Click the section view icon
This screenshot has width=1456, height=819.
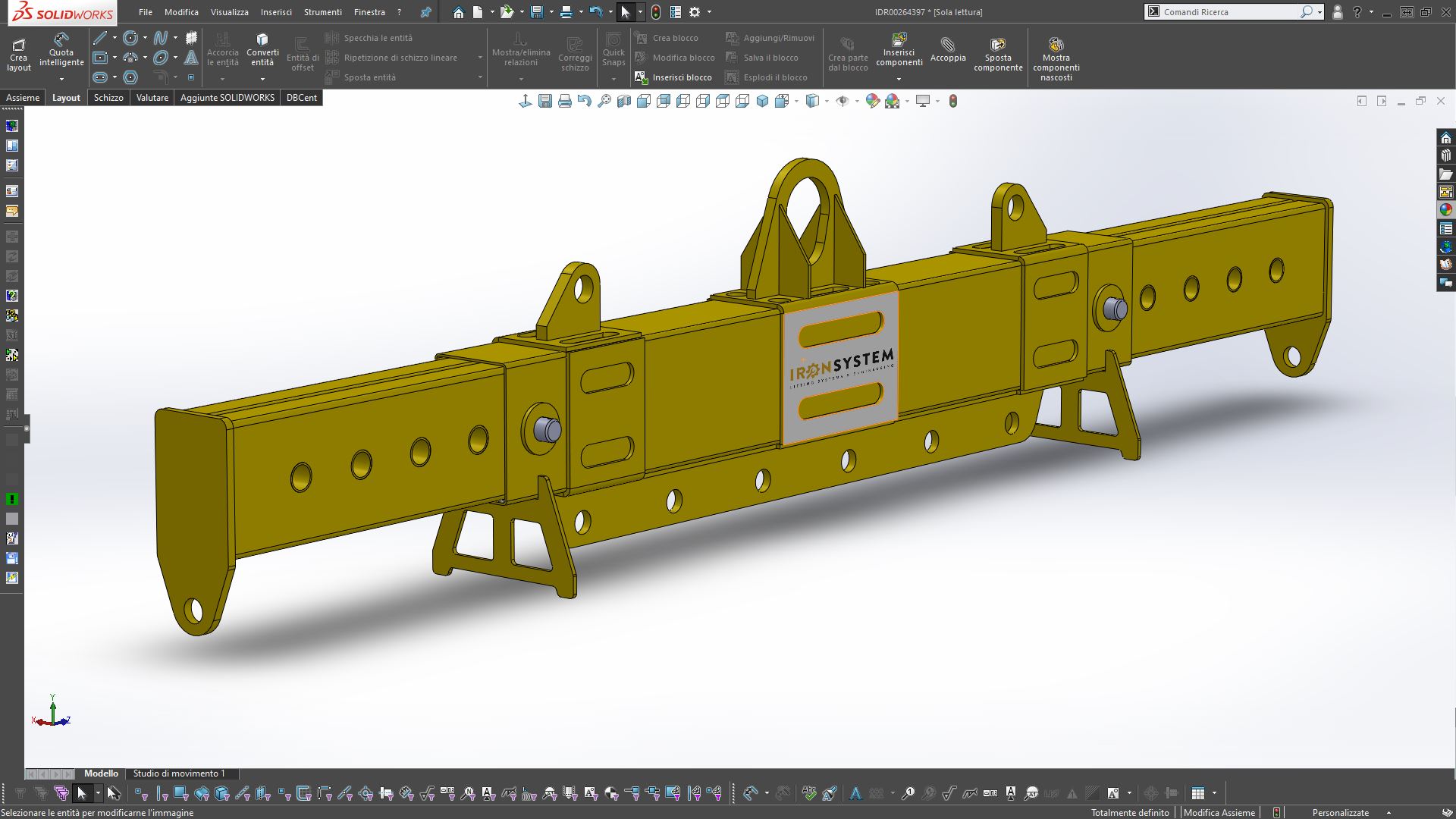pyautogui.click(x=624, y=101)
